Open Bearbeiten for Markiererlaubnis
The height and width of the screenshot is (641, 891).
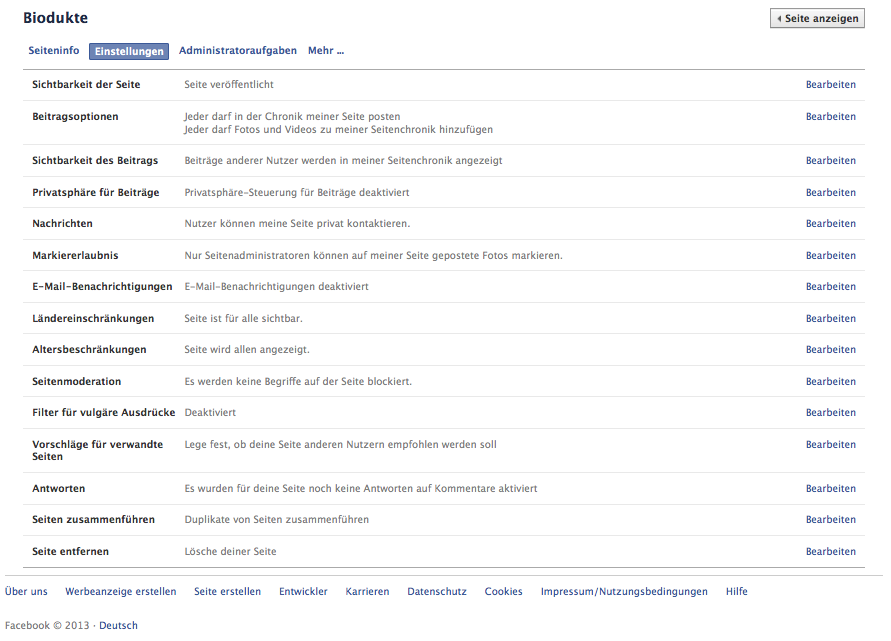[830, 256]
